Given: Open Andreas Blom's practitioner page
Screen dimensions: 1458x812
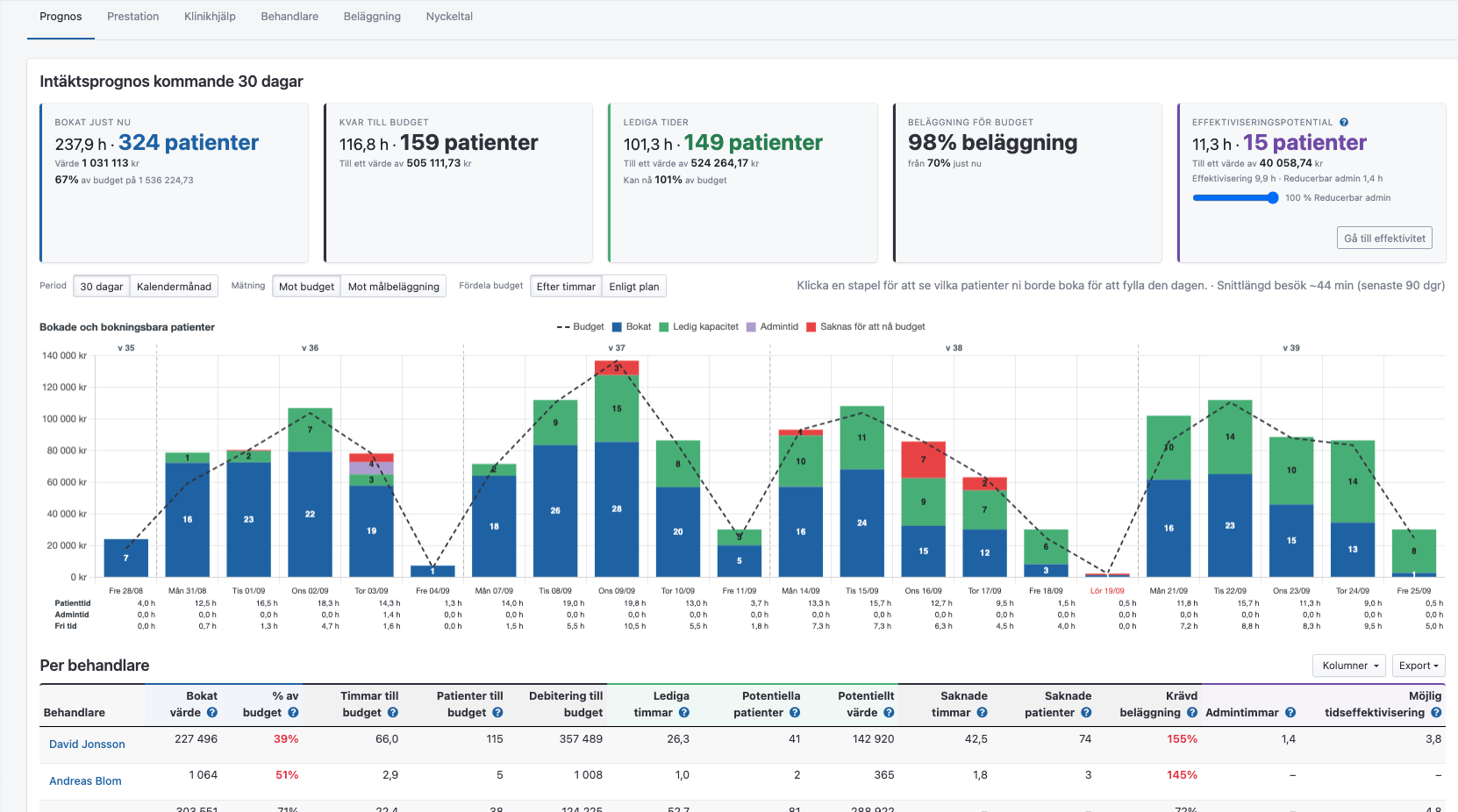Looking at the screenshot, I should (85, 781).
